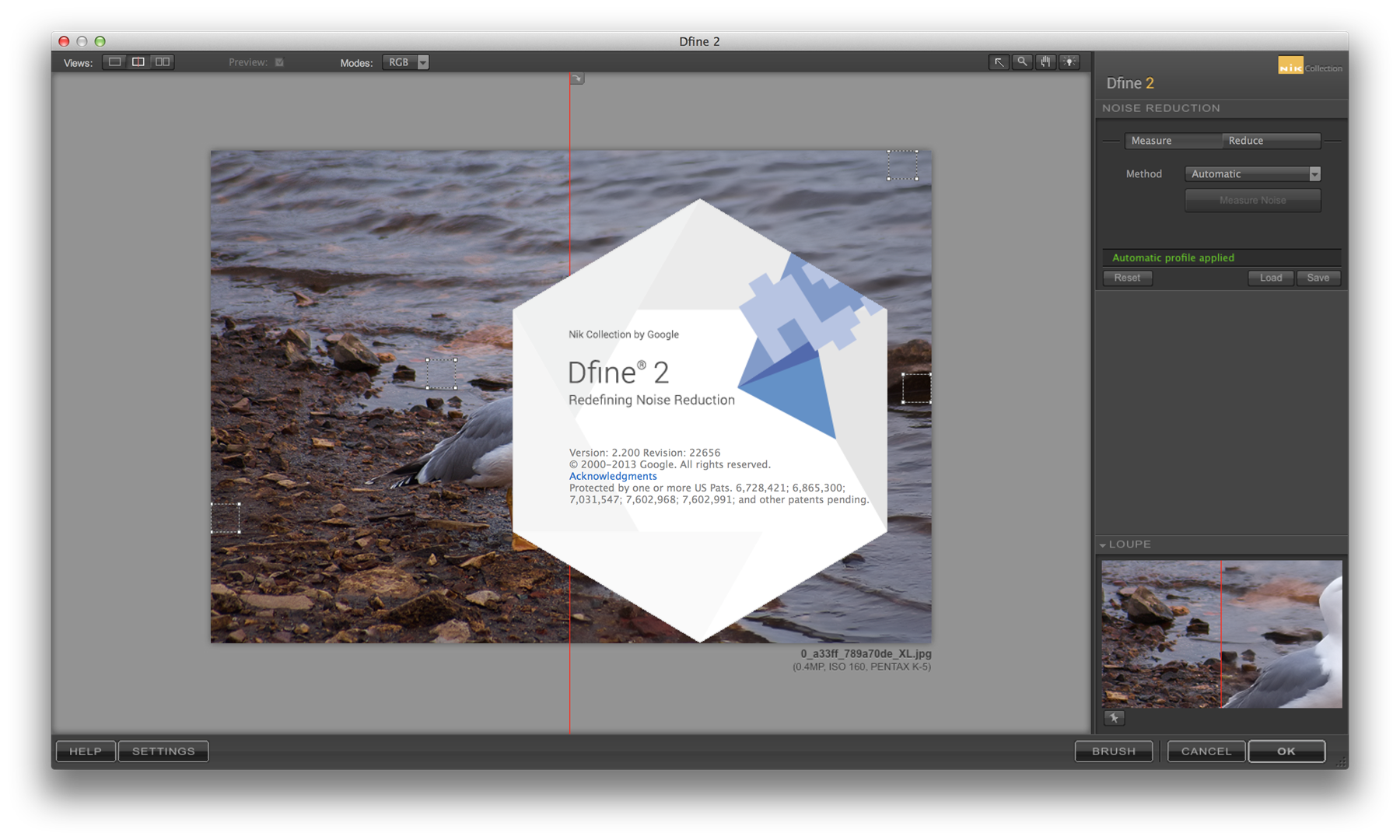This screenshot has height=840, width=1400.
Task: Open the SETTINGS button
Action: (163, 751)
